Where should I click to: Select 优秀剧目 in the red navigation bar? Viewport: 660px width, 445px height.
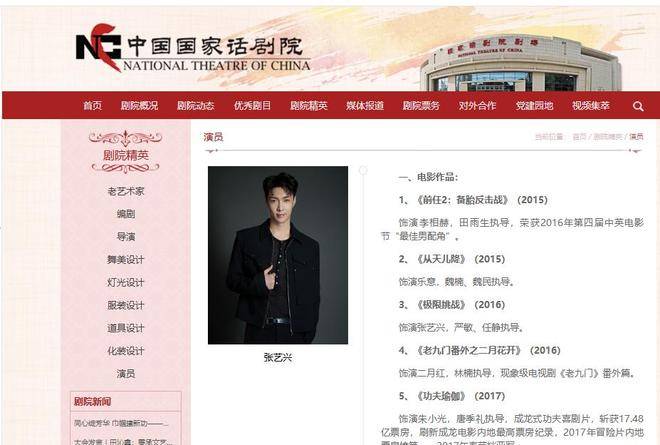pyautogui.click(x=253, y=106)
